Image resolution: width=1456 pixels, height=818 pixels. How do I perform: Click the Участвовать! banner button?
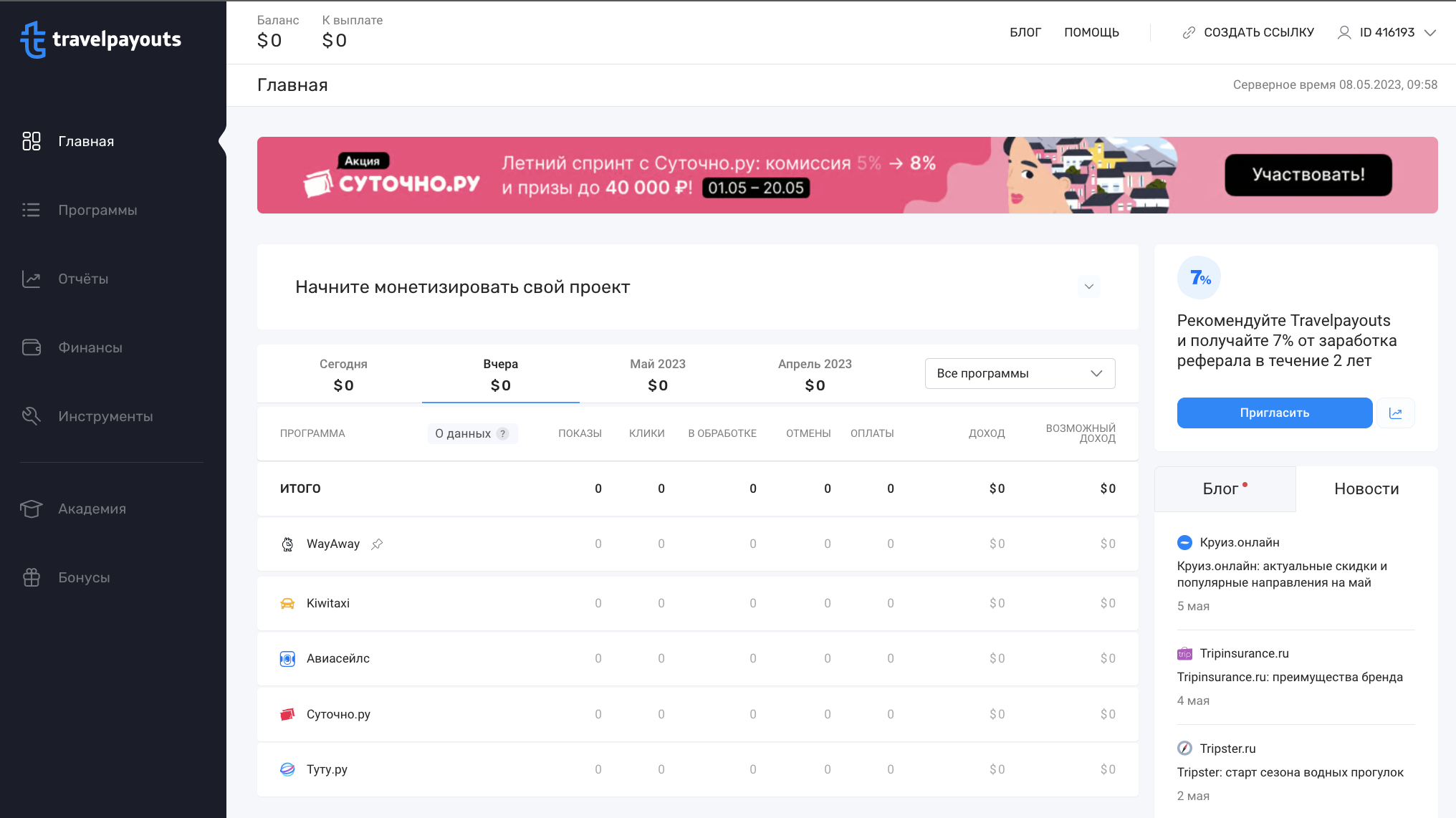[x=1308, y=175]
